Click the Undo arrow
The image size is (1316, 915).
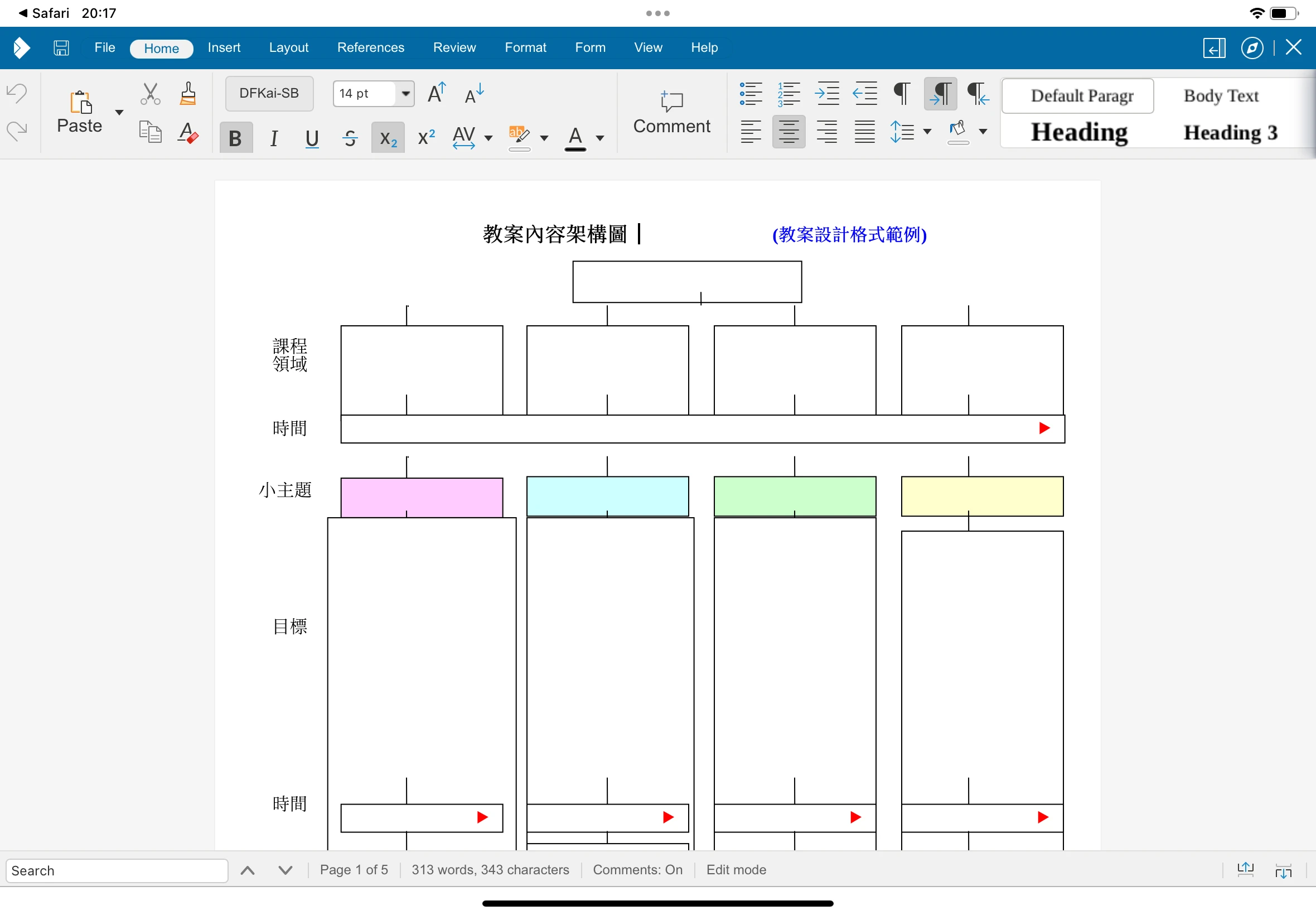tap(17, 92)
